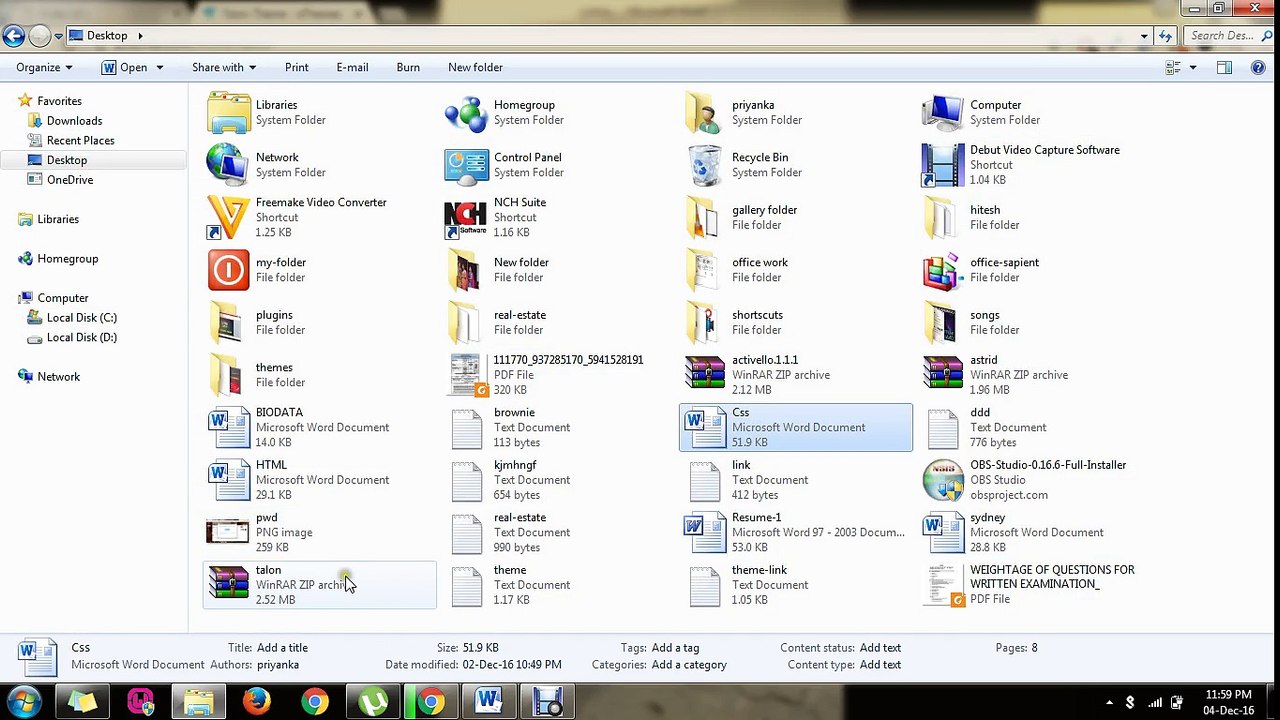Select the Debut Video Capture Software icon
Image resolution: width=1280 pixels, height=720 pixels.
(942, 165)
